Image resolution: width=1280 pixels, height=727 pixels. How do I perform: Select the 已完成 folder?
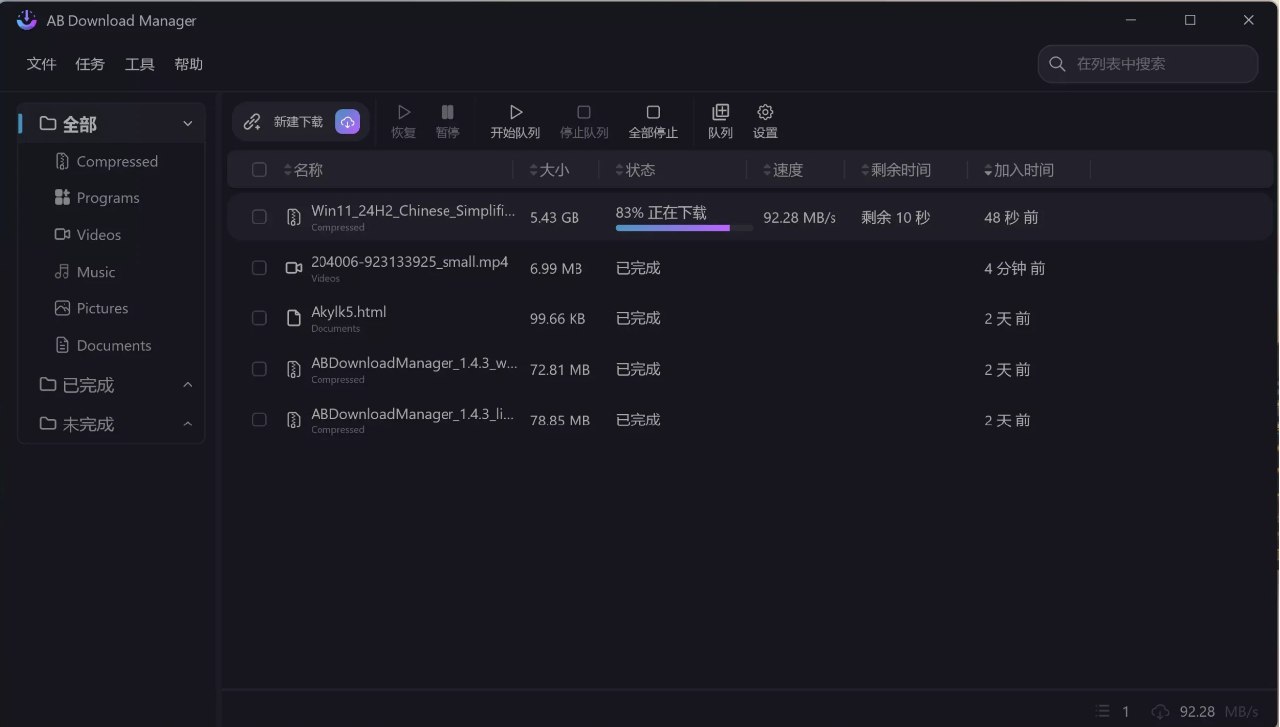tap(76, 385)
